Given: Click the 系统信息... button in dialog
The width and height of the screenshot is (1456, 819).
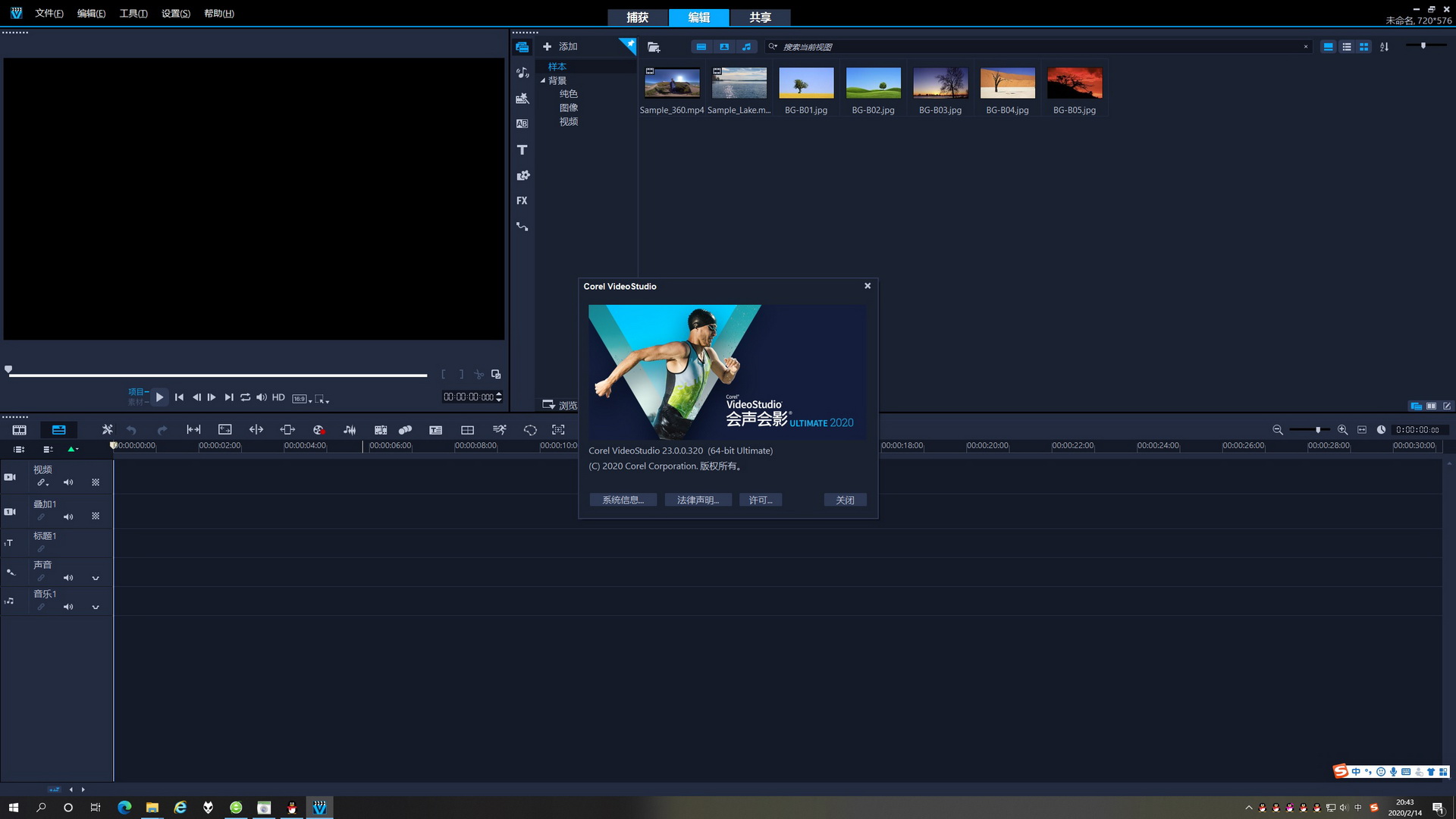Looking at the screenshot, I should point(623,500).
